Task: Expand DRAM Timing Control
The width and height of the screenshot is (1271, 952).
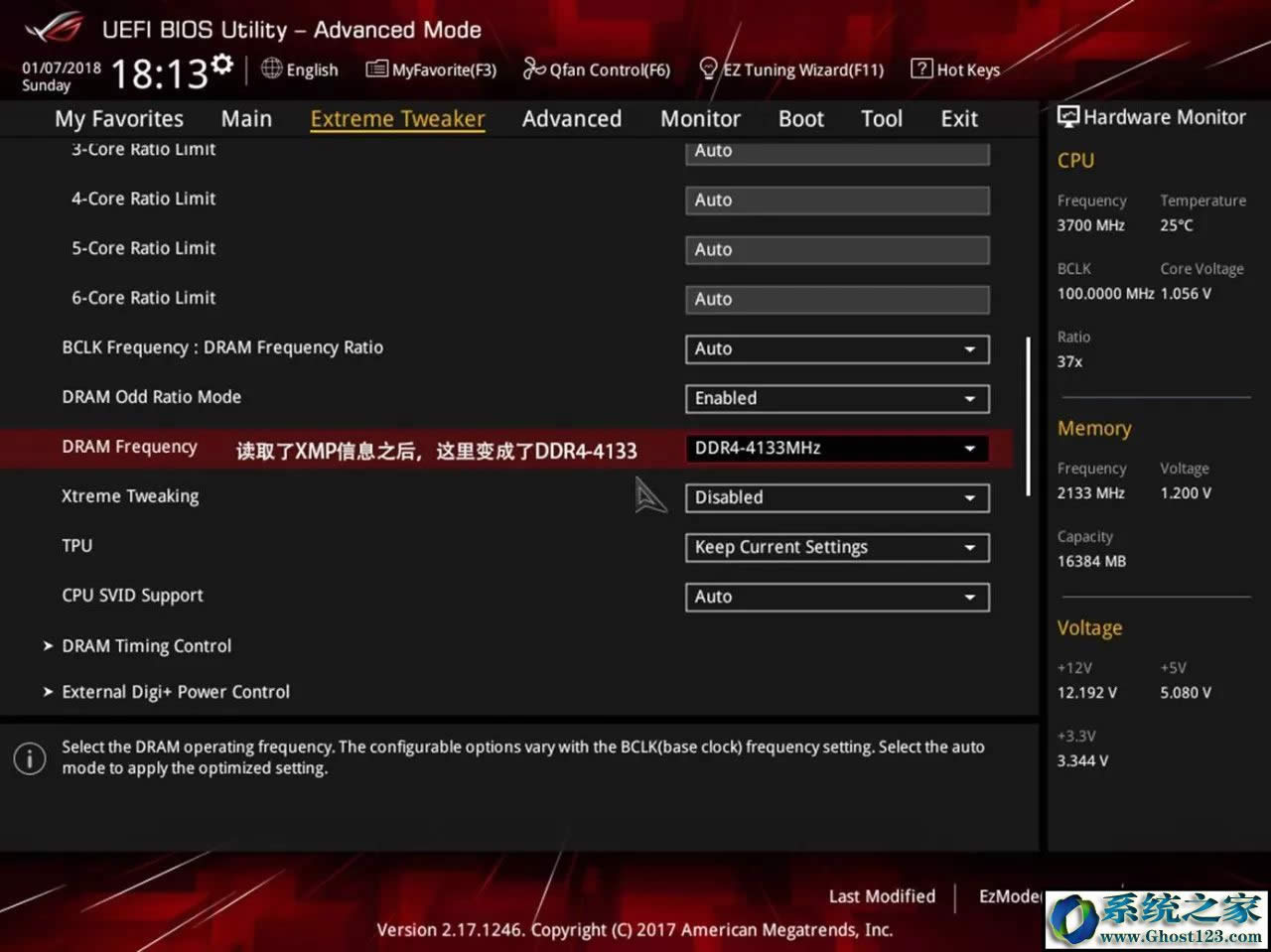Action: [x=146, y=645]
